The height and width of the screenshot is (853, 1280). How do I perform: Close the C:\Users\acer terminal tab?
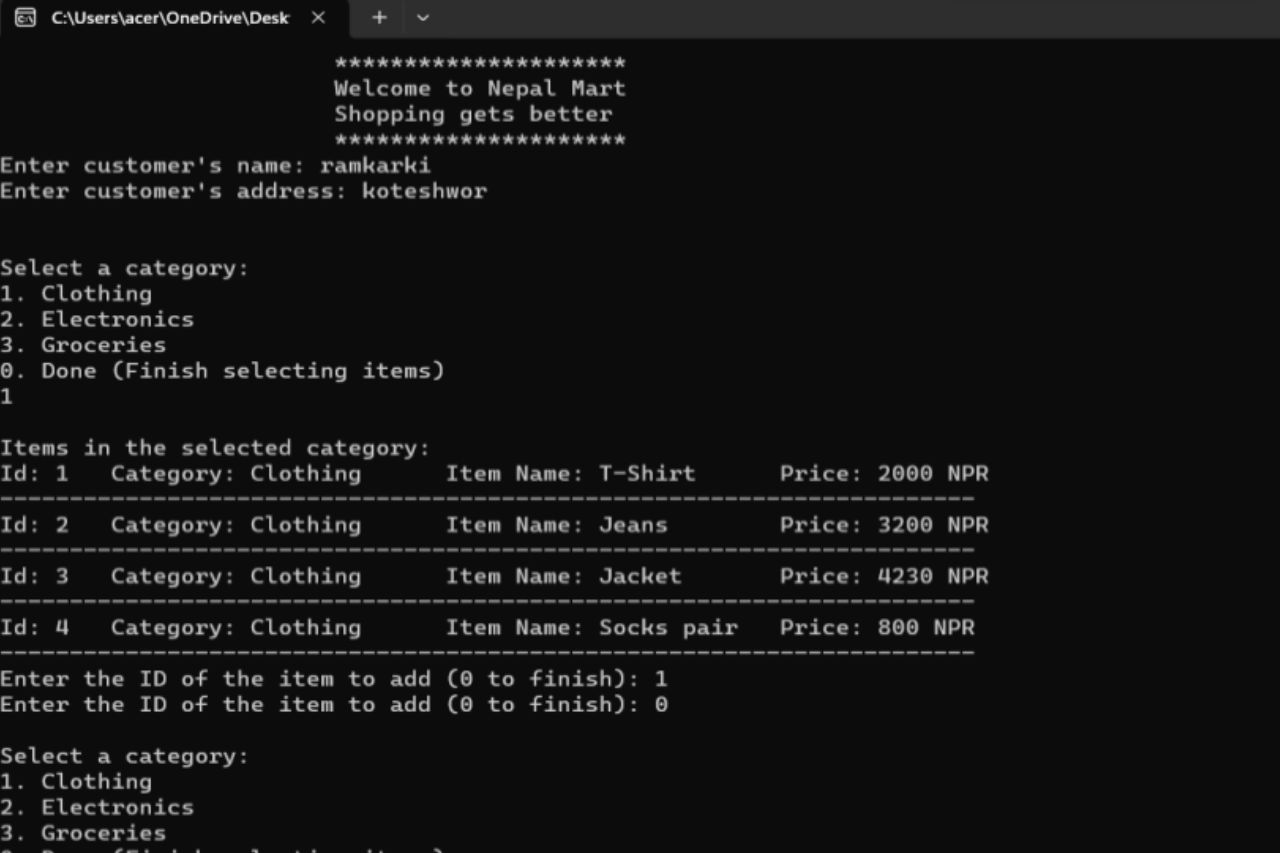[x=318, y=18]
